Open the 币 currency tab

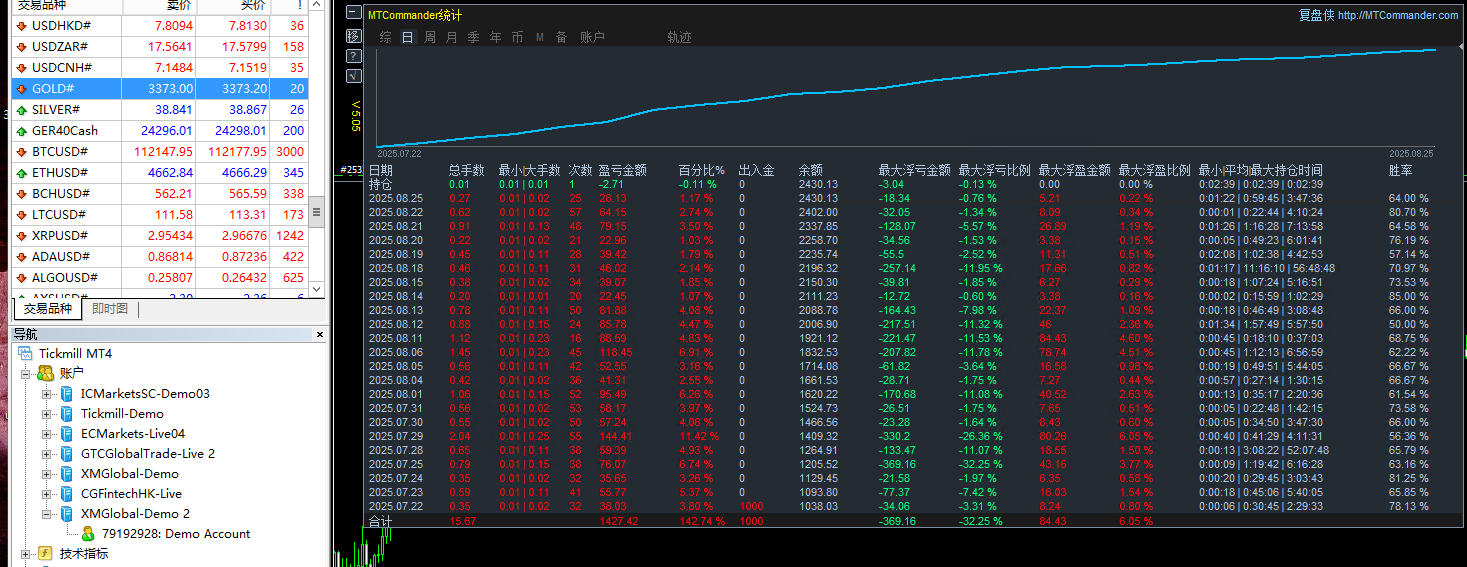pyautogui.click(x=518, y=37)
